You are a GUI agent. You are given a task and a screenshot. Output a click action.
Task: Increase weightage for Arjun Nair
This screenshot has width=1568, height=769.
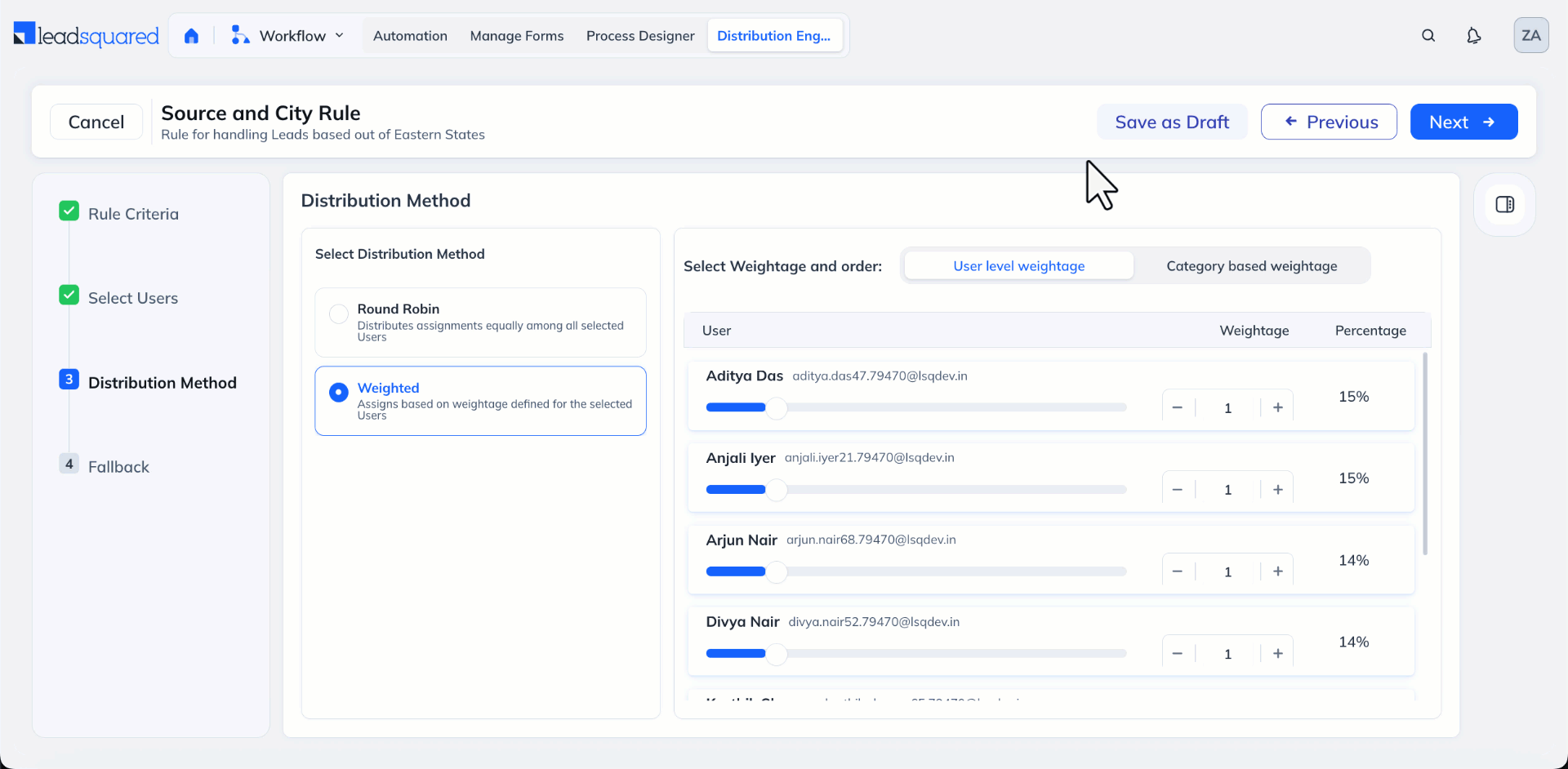tap(1278, 571)
